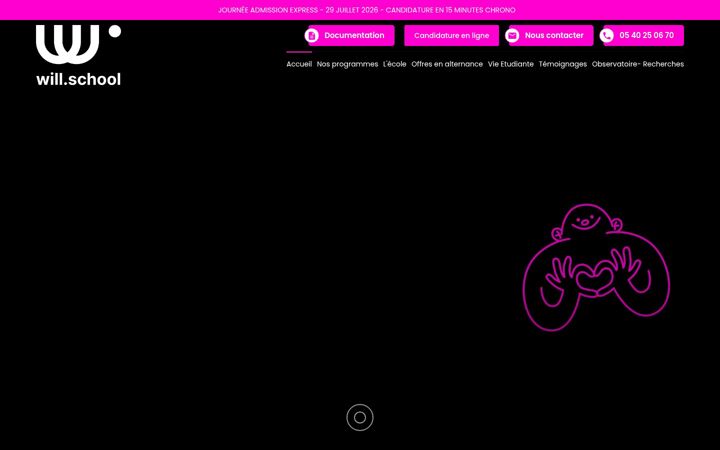Open the L'école menu
This screenshot has height=450, width=720.
click(394, 64)
